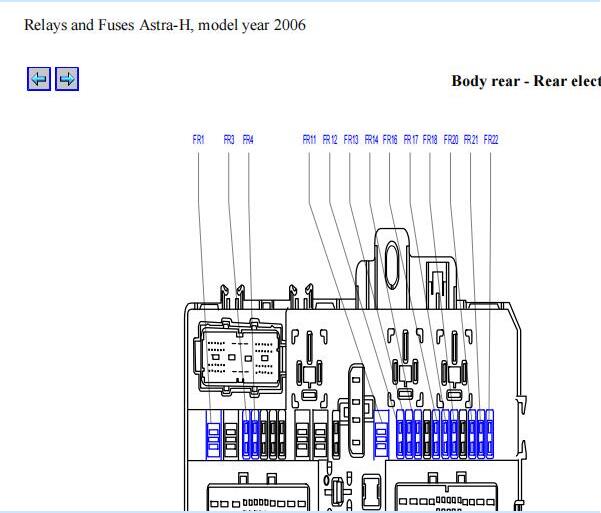Click the FR16 fuse label

(x=390, y=140)
